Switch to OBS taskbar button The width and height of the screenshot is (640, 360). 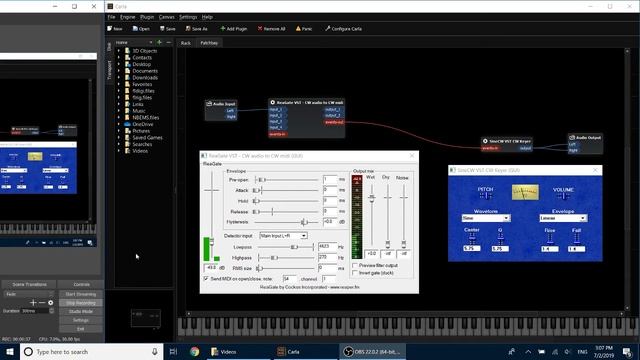point(372,351)
